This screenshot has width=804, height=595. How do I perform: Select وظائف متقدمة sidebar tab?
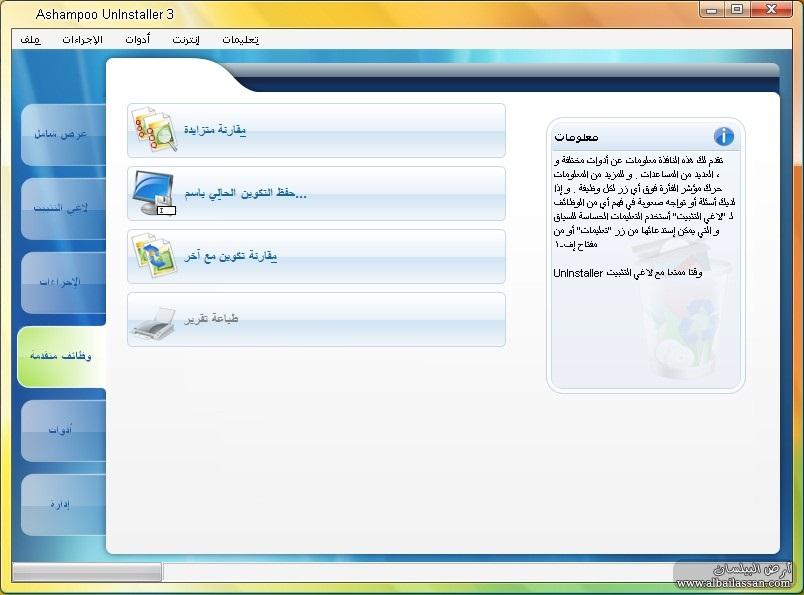tap(62, 356)
